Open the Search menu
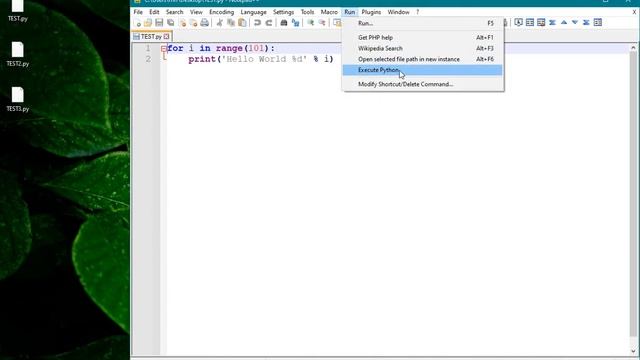This screenshot has height=360, width=640. pyautogui.click(x=174, y=12)
